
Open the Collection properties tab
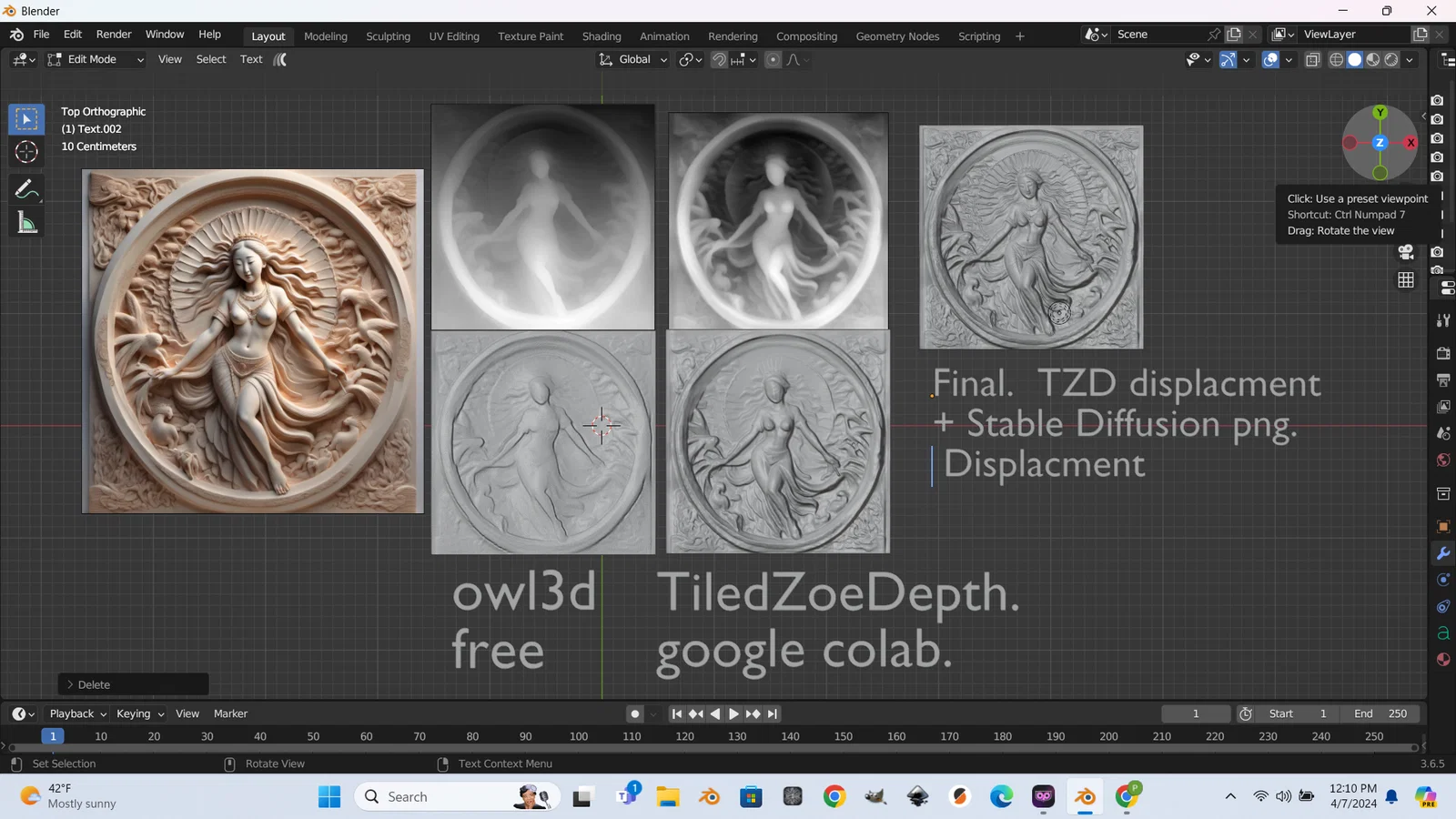pos(1443,494)
